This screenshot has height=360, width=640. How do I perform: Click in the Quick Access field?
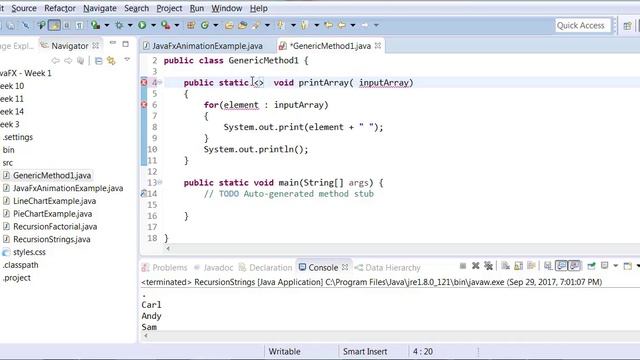(x=583, y=26)
